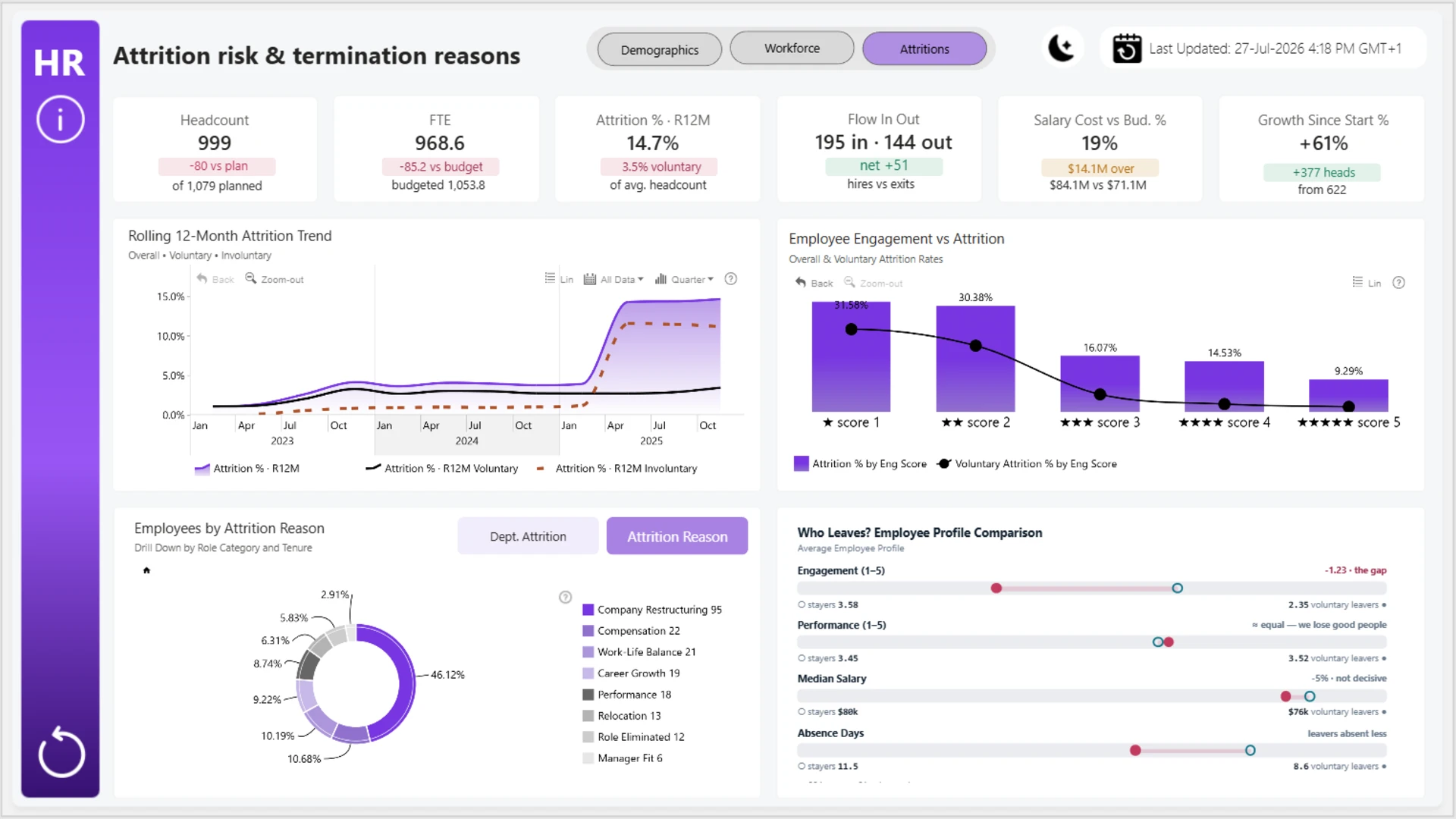Screen dimensions: 1456x819
Task: Open the info icon in sidebar
Action: tap(60, 119)
